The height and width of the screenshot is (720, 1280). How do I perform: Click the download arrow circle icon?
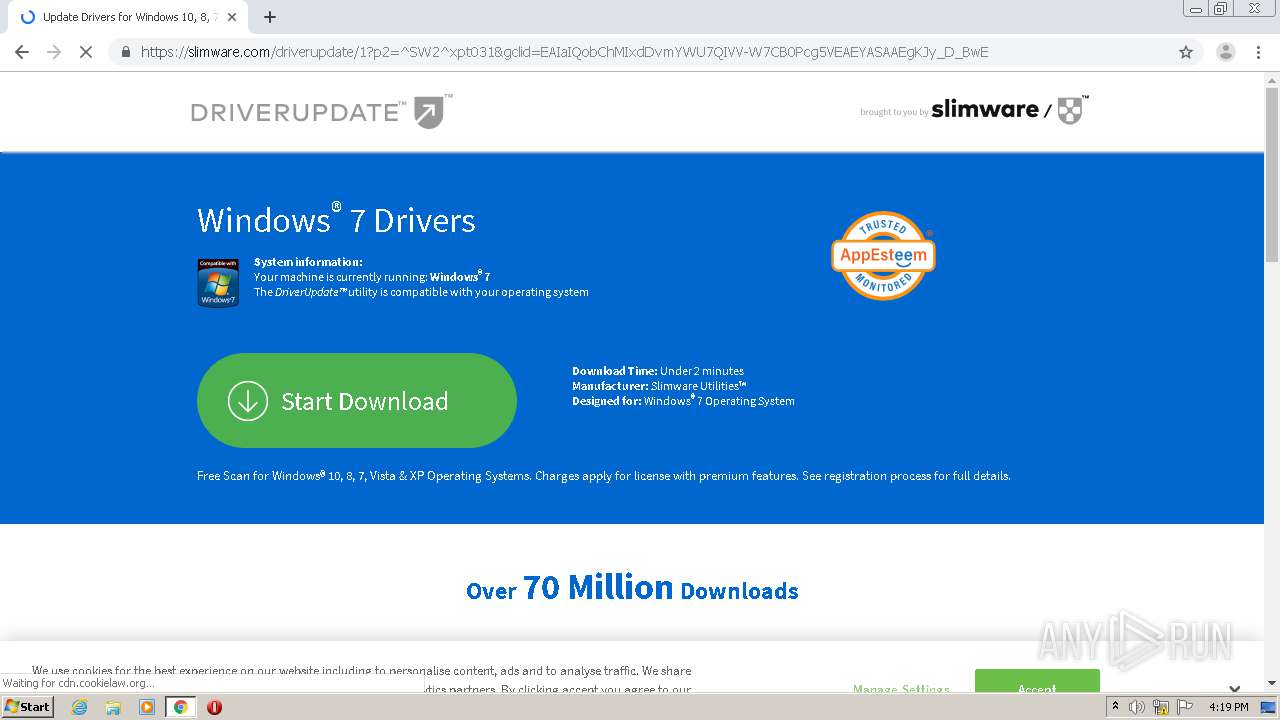247,401
